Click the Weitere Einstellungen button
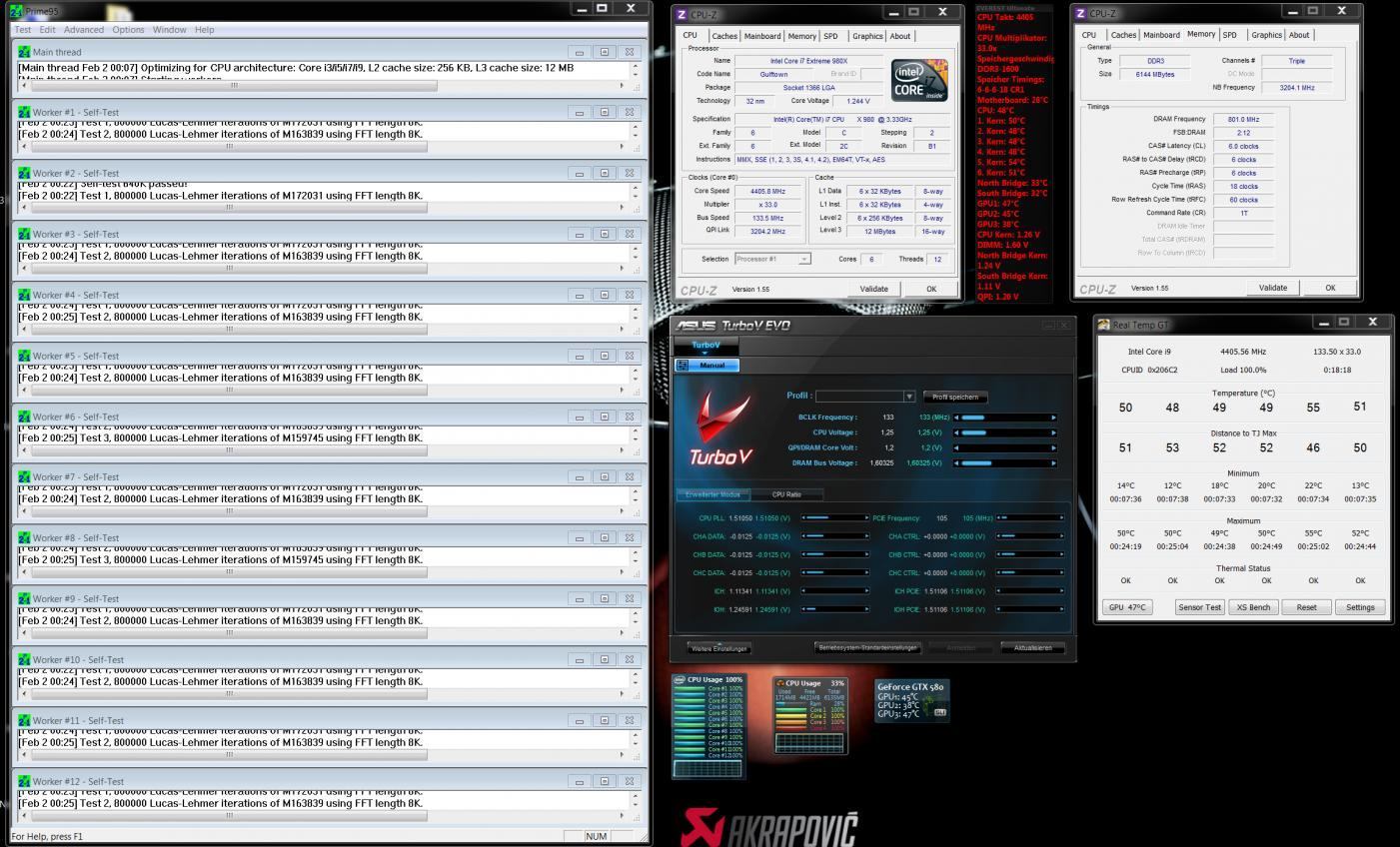 [718, 648]
